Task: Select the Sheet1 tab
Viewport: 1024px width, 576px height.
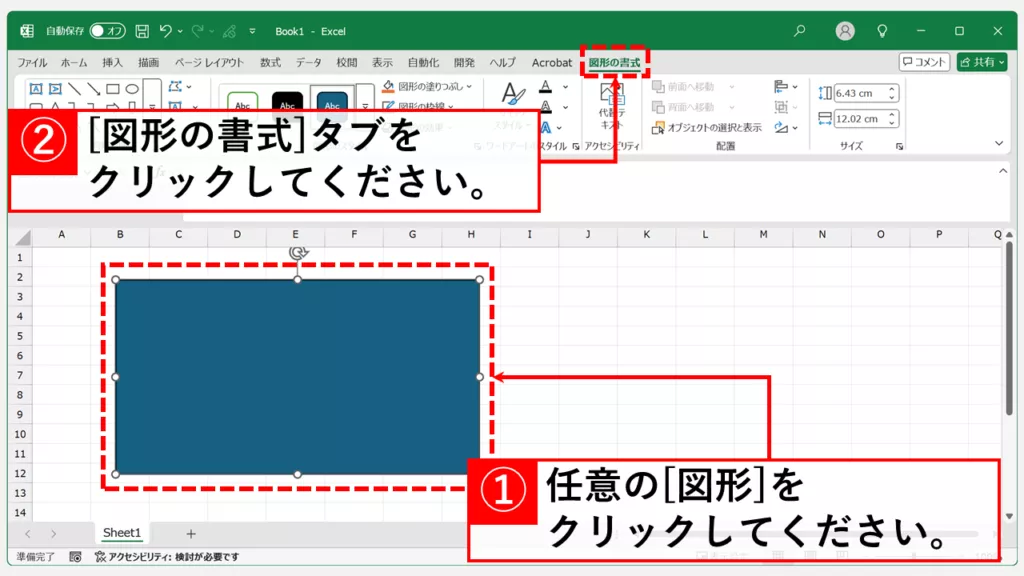Action: [121, 533]
